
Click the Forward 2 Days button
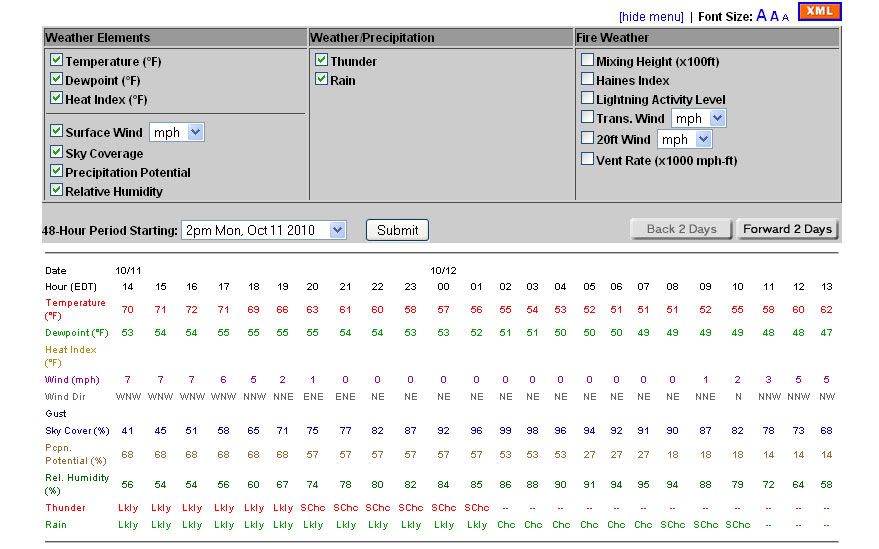tap(787, 229)
